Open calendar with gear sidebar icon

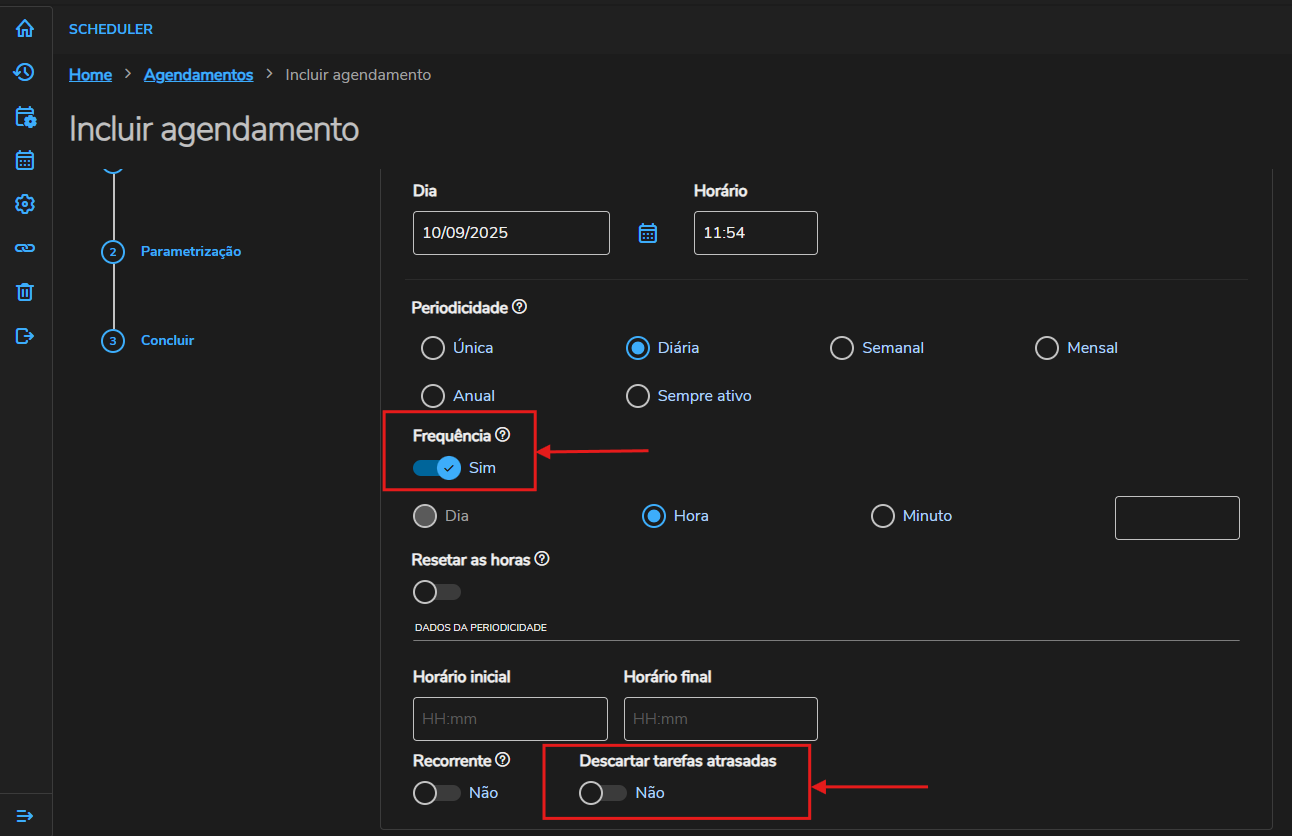(x=25, y=117)
